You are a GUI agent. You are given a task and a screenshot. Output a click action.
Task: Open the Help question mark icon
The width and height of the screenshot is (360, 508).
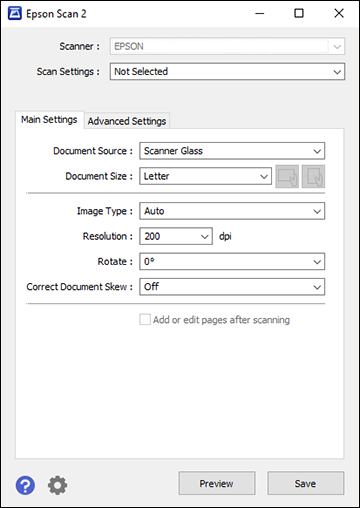click(x=25, y=485)
